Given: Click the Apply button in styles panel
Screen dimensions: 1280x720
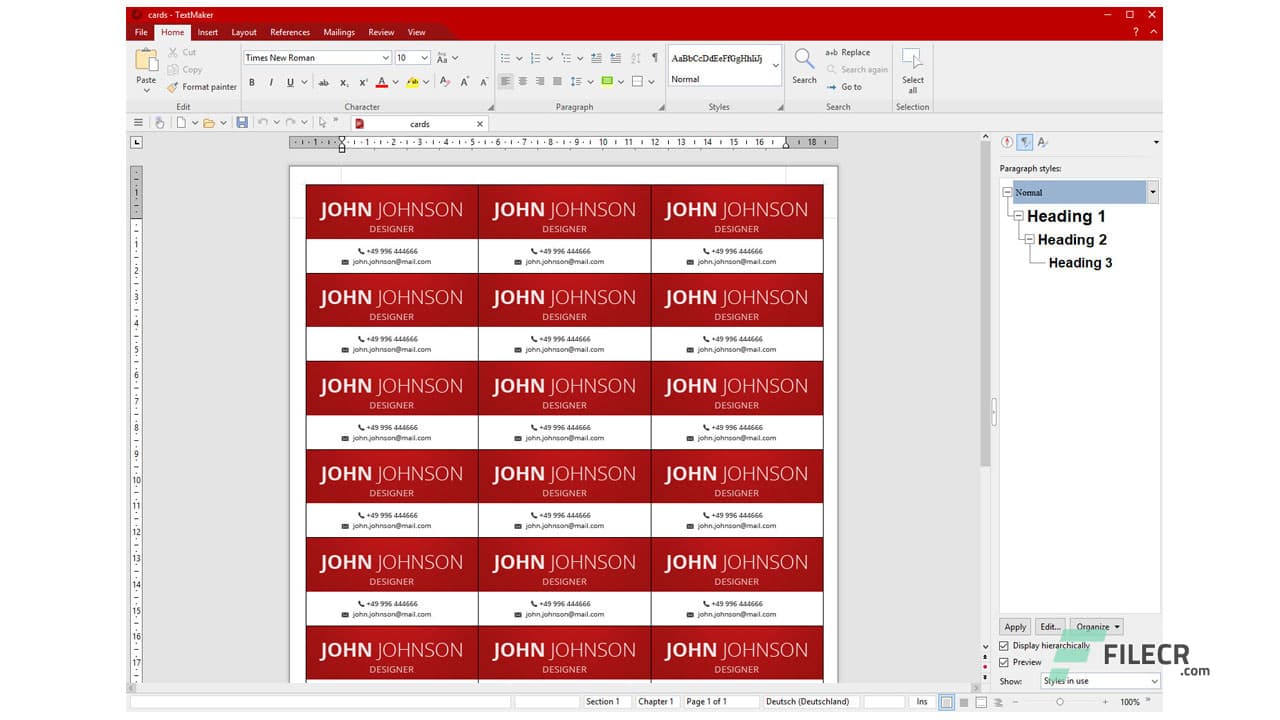Looking at the screenshot, I should point(1015,627).
